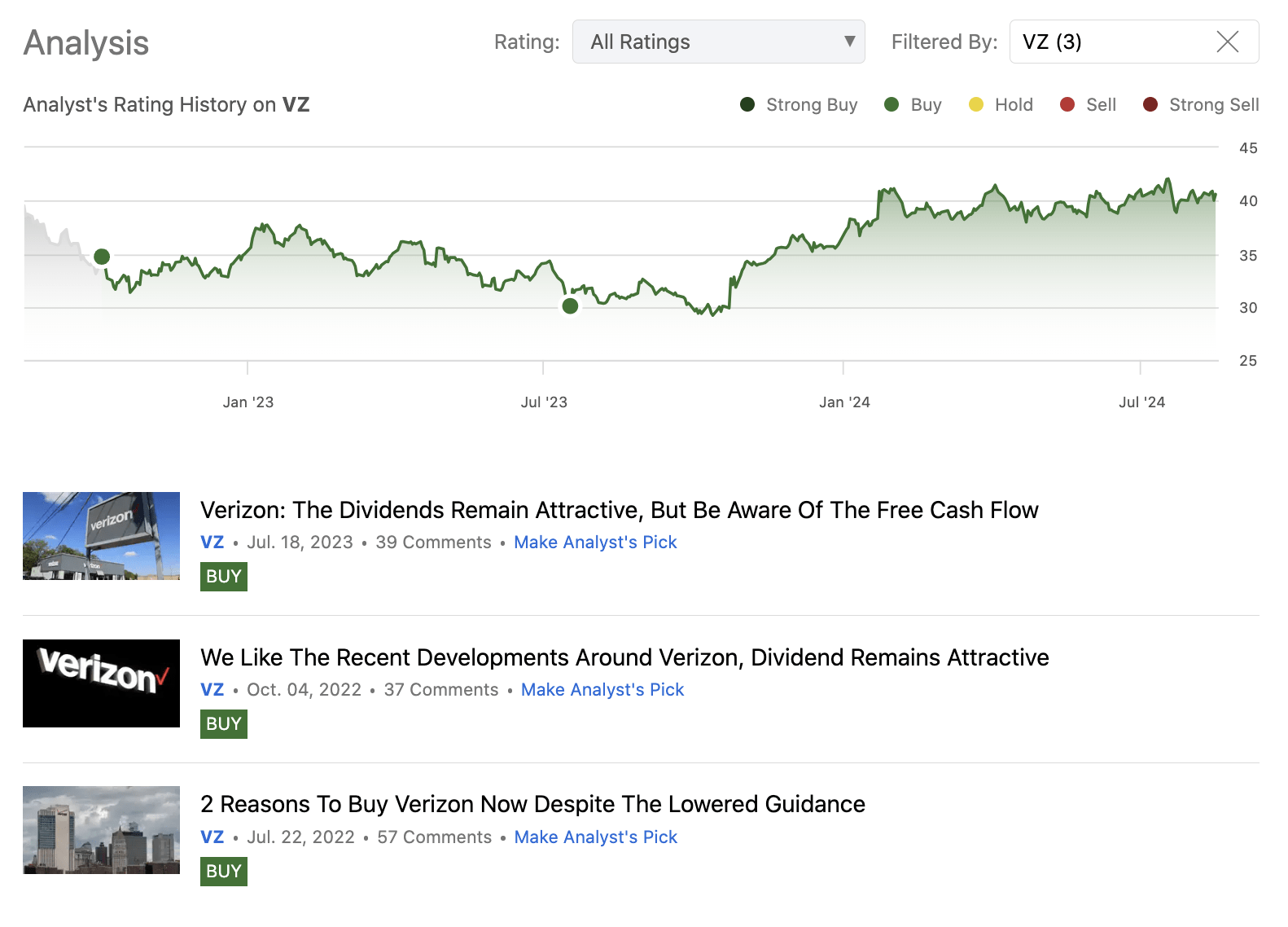
Task: Clear the VZ filter with the X icon
Action: [1227, 42]
